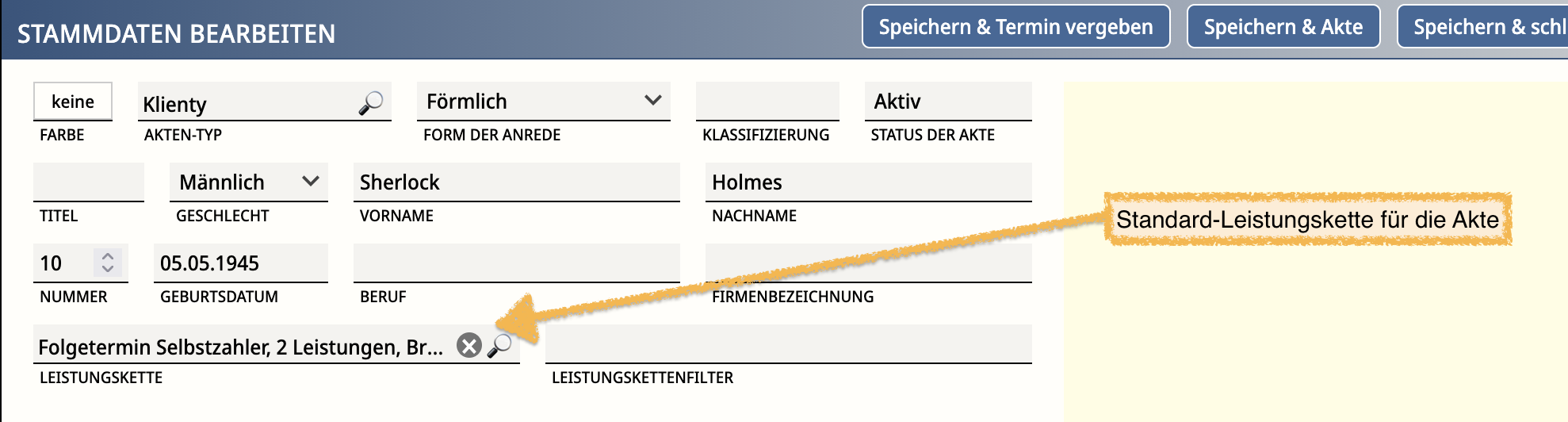The image size is (1568, 422).
Task: Open Leistungskette search magnifier icon
Action: point(499,346)
